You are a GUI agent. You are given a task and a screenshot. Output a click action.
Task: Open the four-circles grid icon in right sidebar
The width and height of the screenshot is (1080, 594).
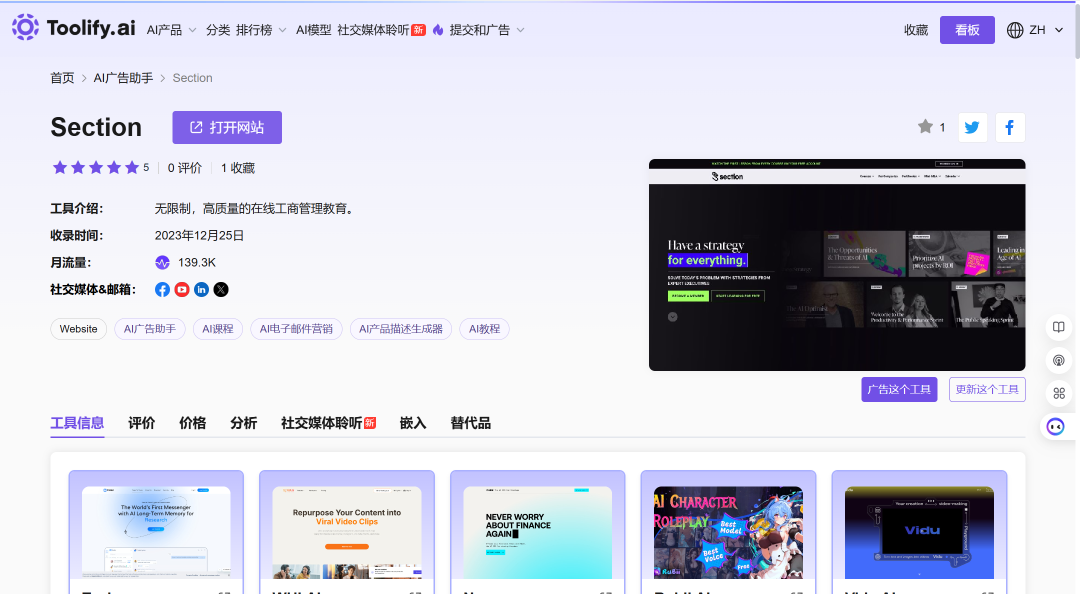point(1059,393)
